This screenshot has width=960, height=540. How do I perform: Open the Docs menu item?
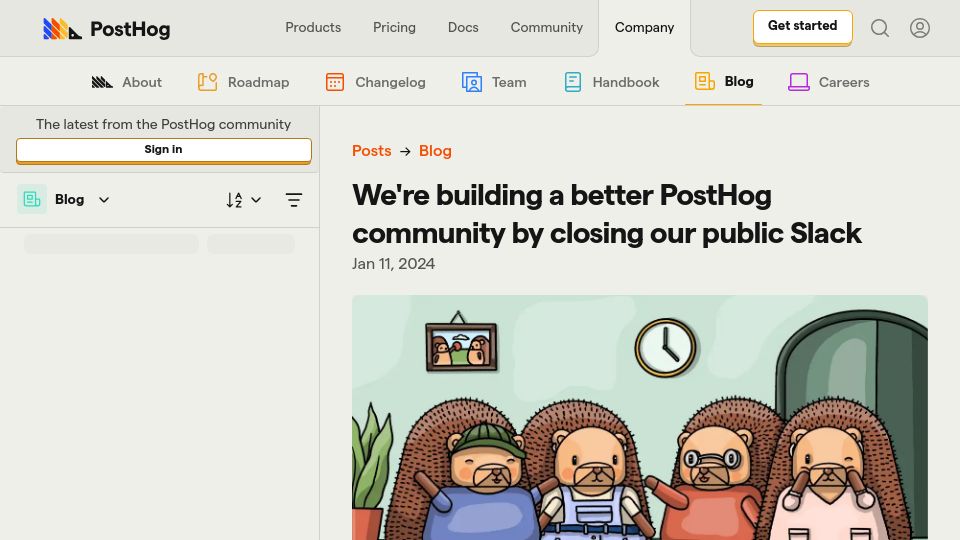tap(463, 28)
